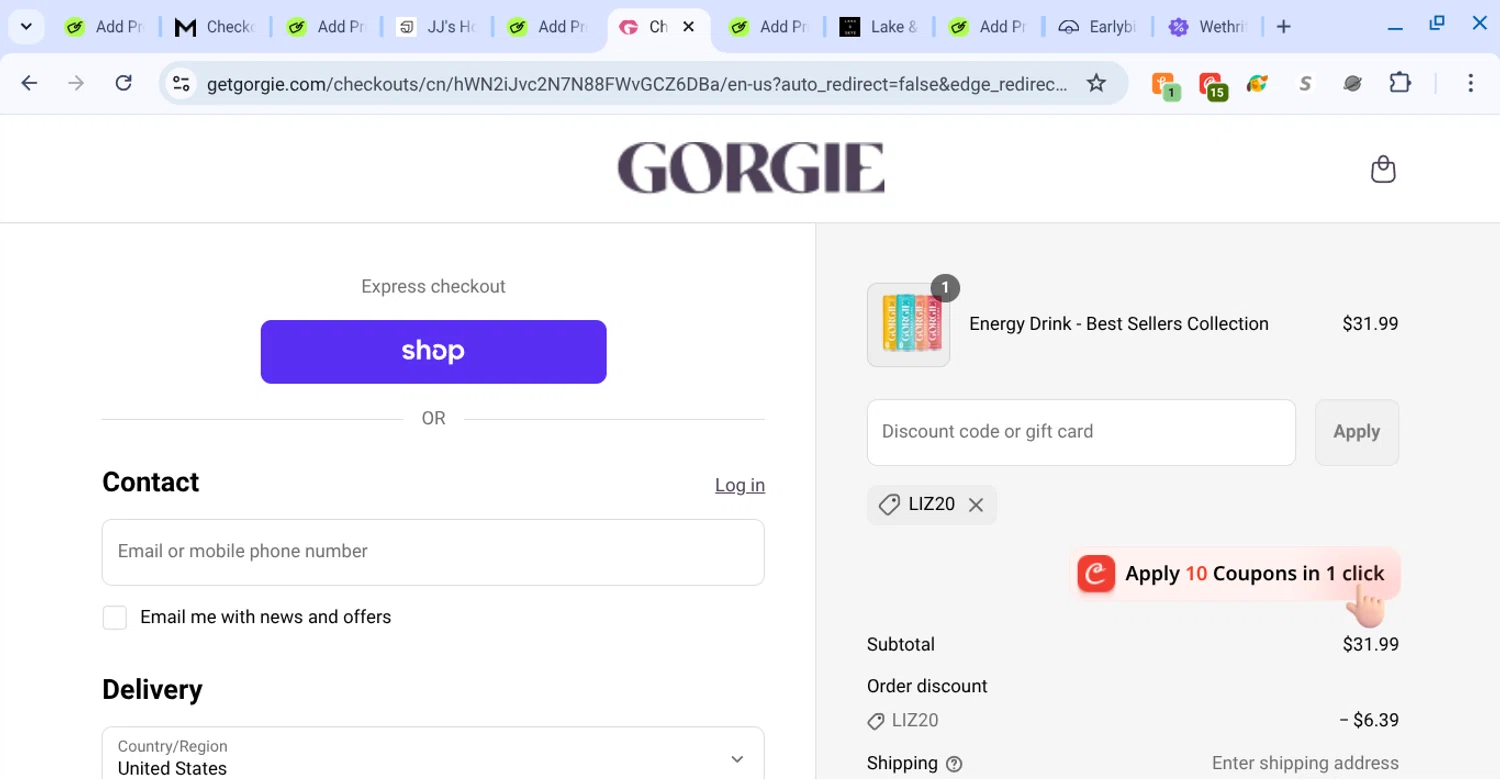Open the planet-shaped extension icon
The image size is (1500, 780).
(1353, 84)
